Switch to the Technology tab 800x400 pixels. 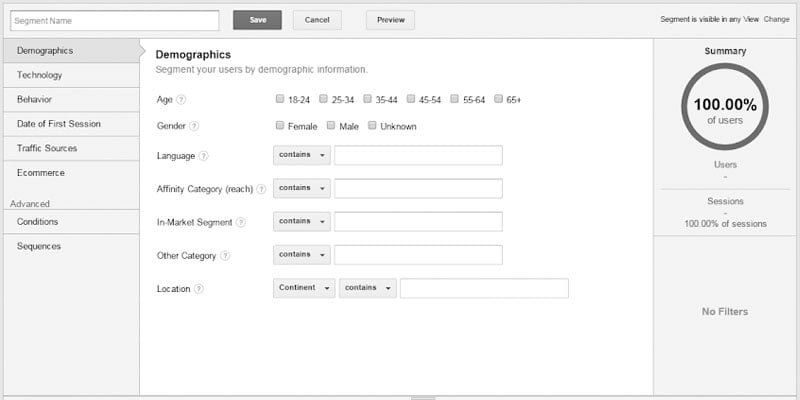click(x=71, y=75)
